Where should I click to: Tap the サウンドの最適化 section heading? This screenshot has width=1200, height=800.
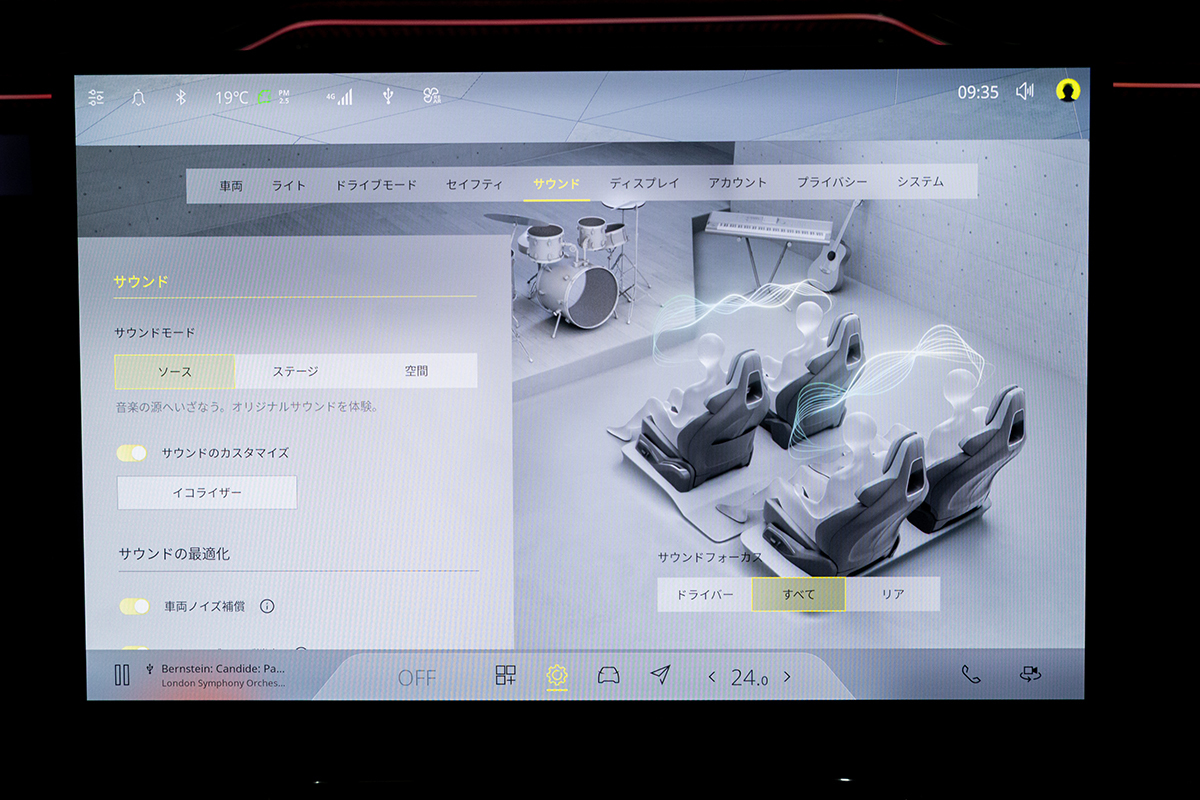(175, 553)
